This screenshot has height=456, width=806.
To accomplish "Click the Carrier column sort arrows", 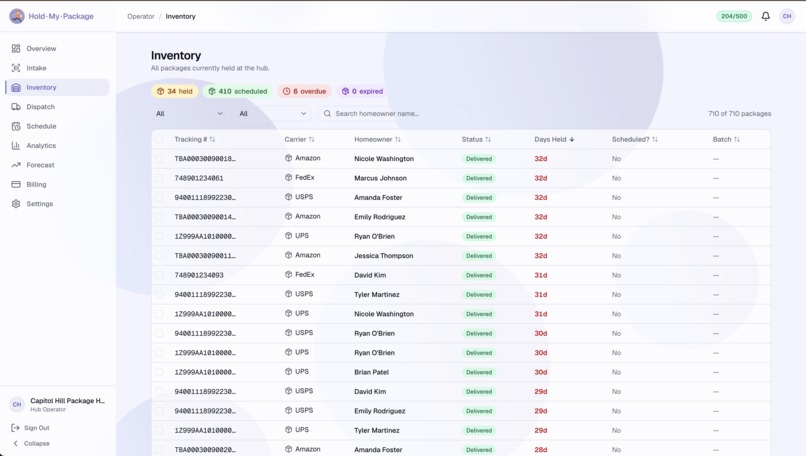I will click(x=312, y=139).
